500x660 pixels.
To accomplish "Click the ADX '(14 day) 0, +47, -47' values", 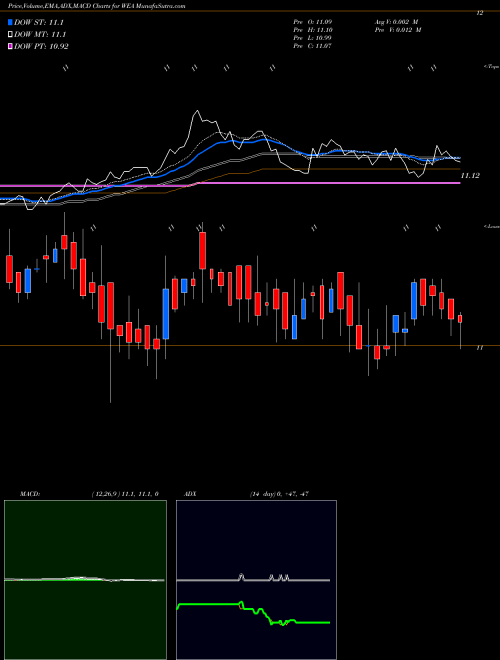I will coord(279,494).
